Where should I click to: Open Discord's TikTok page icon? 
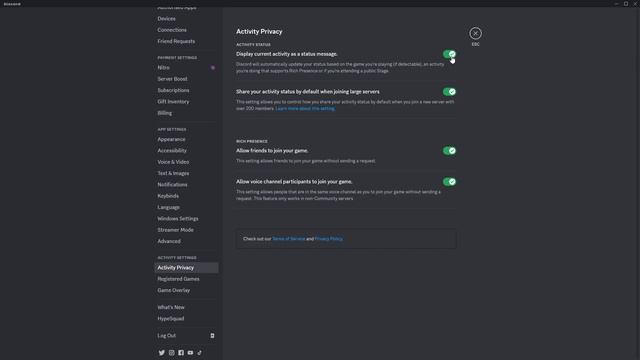(200, 353)
